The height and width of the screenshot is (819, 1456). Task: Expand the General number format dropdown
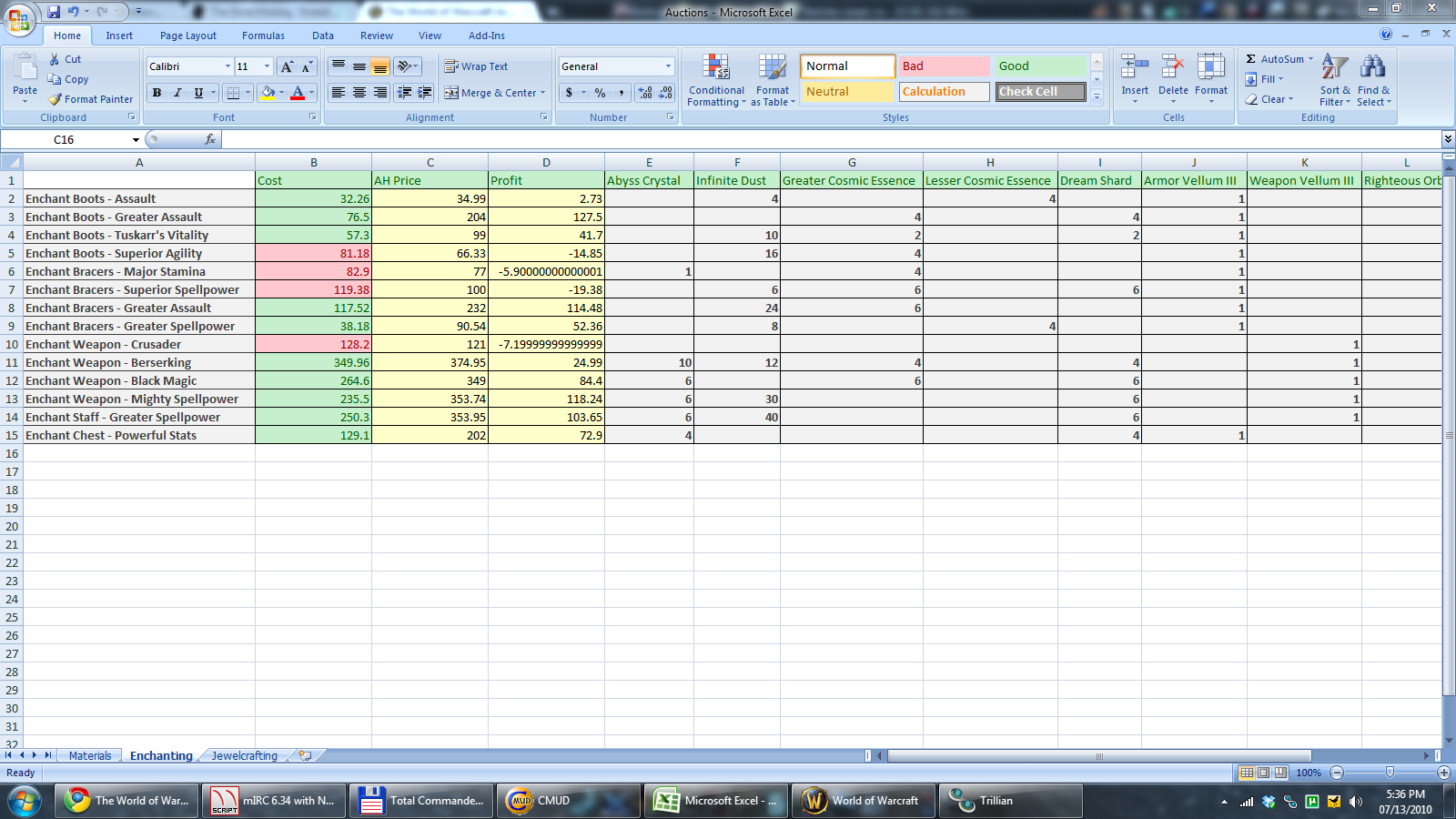point(668,66)
